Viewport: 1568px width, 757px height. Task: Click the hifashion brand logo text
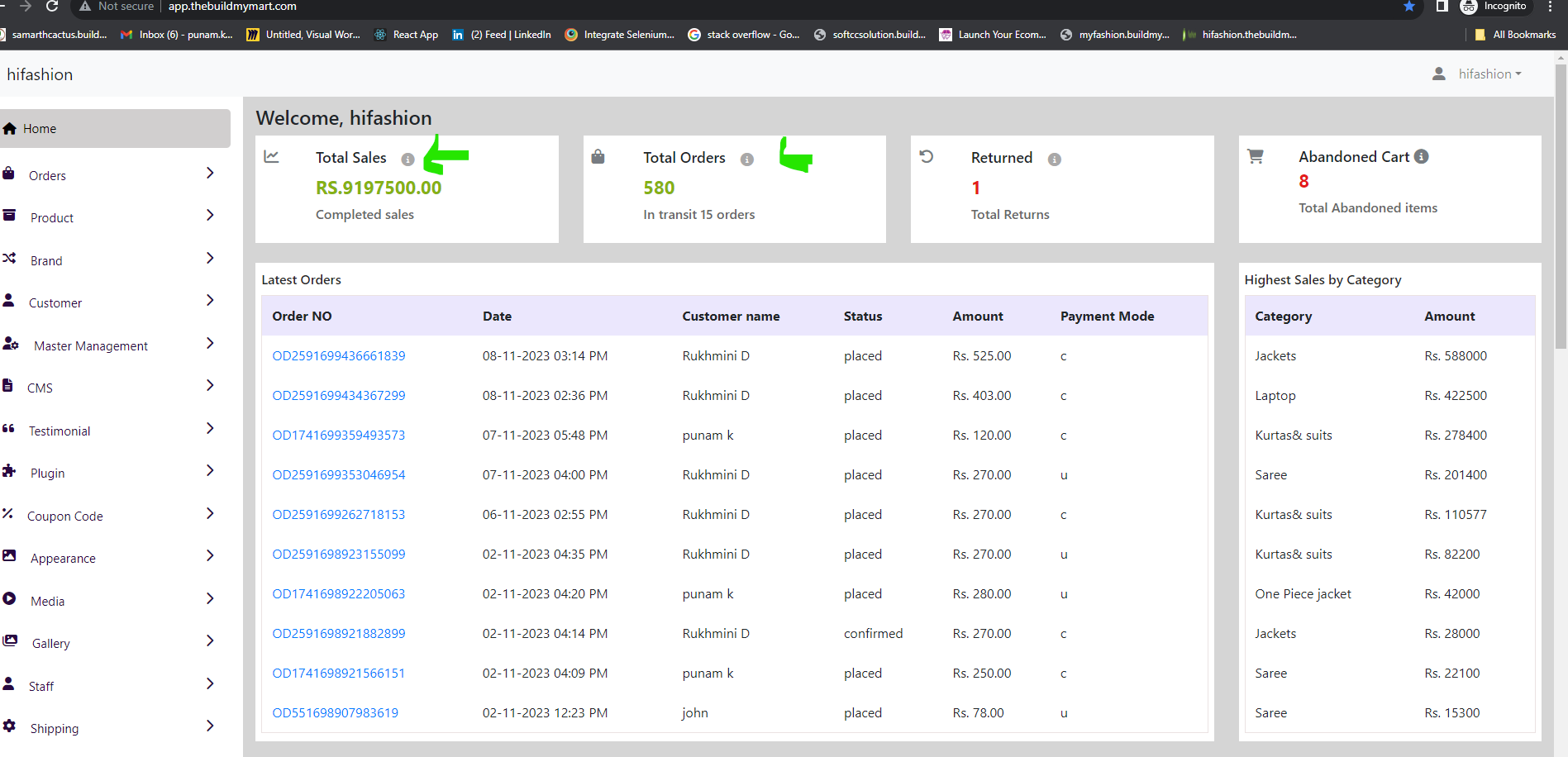40,74
